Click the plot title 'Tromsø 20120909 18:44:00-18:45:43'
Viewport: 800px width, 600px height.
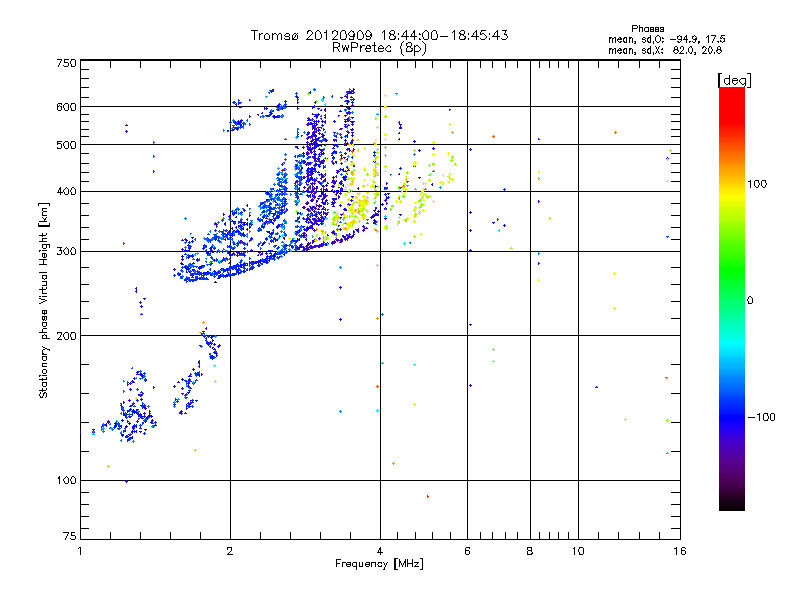point(379,35)
